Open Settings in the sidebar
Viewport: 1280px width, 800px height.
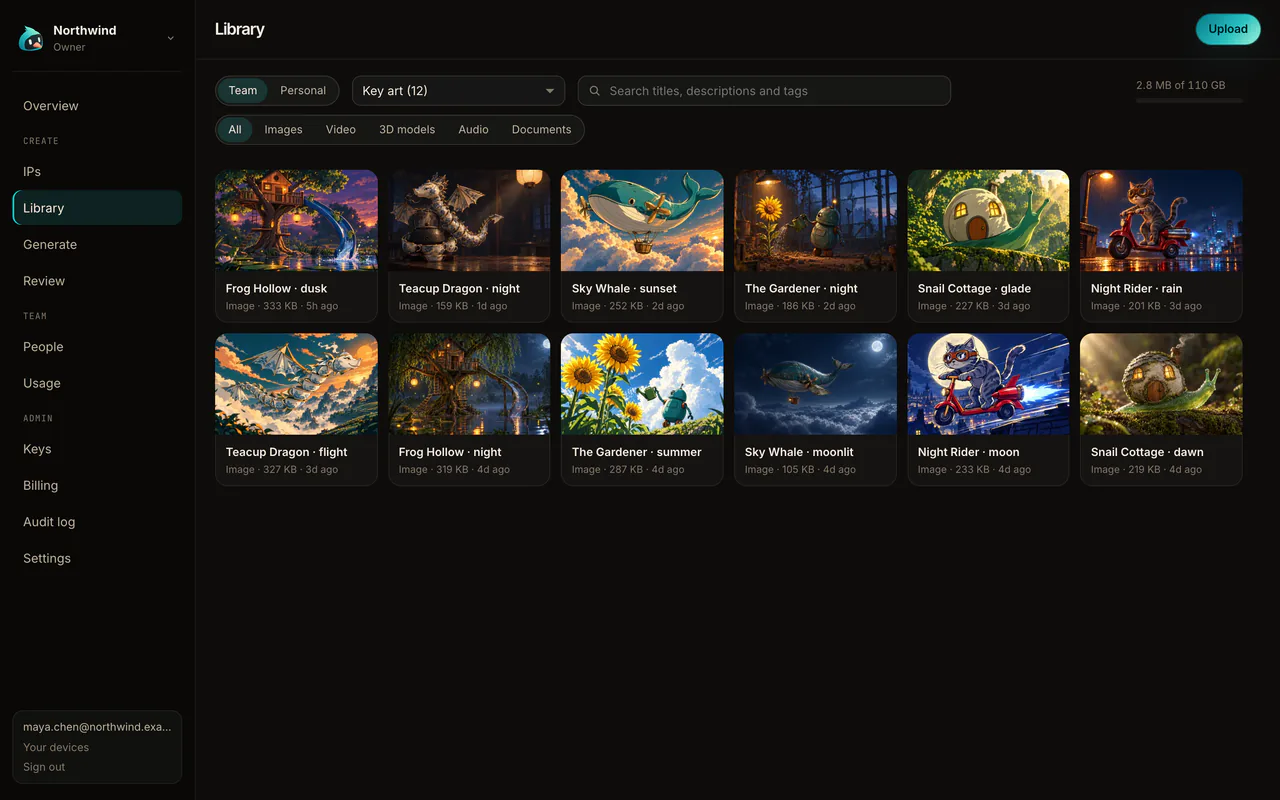tap(97, 558)
